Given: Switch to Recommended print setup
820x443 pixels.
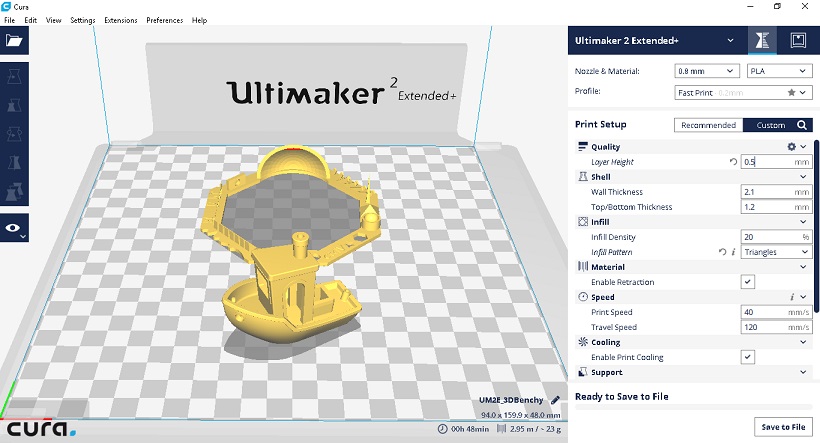Looking at the screenshot, I should (x=709, y=125).
